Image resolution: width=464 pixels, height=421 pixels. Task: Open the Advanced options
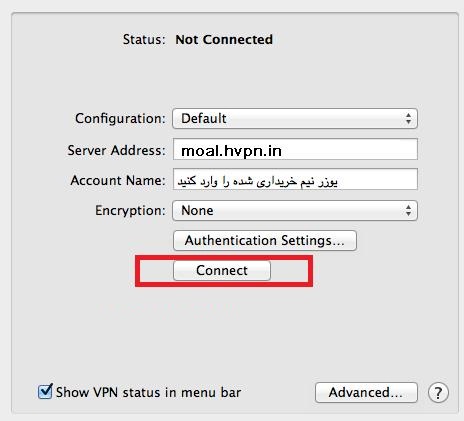tap(366, 392)
